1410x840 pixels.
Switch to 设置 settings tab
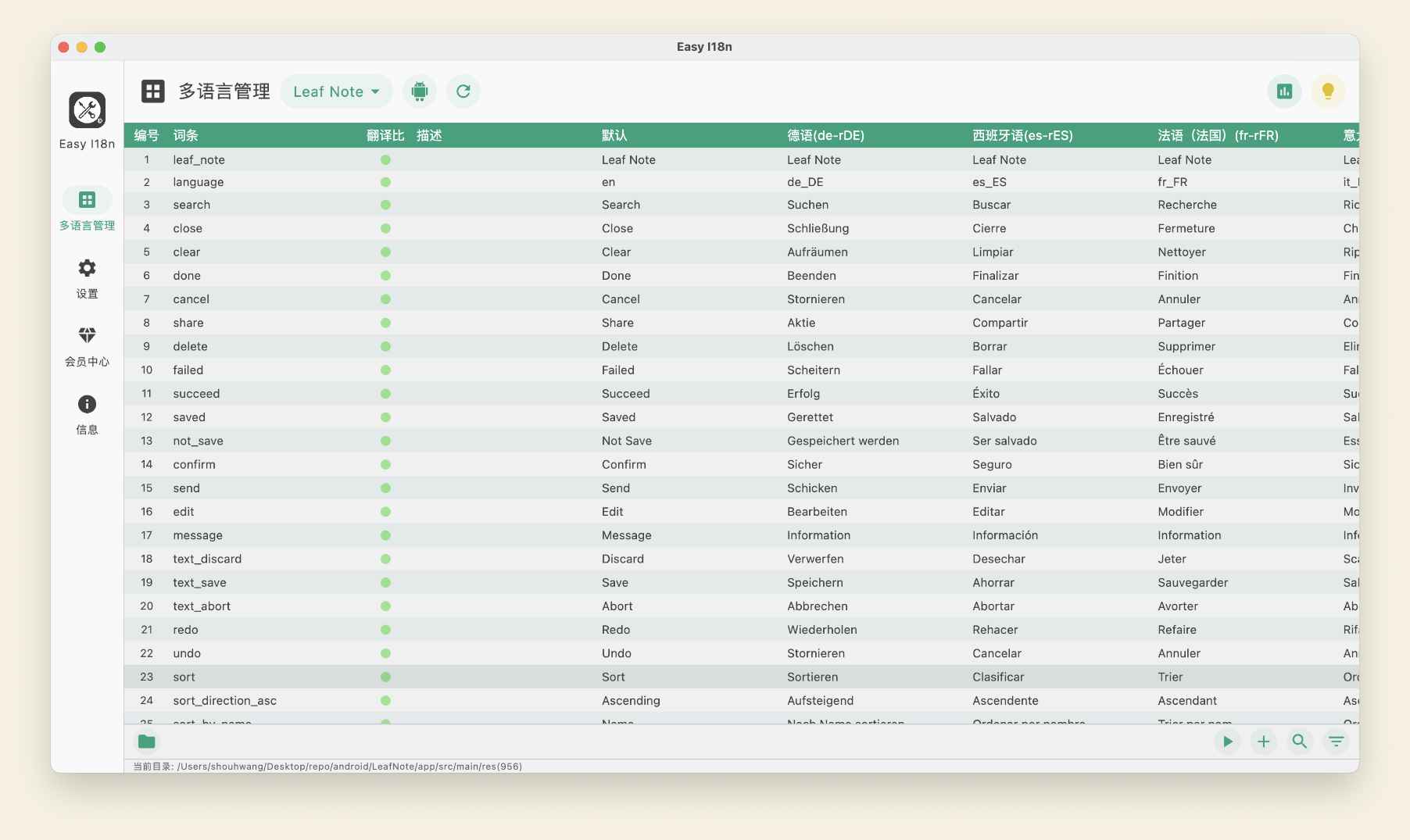[x=87, y=279]
